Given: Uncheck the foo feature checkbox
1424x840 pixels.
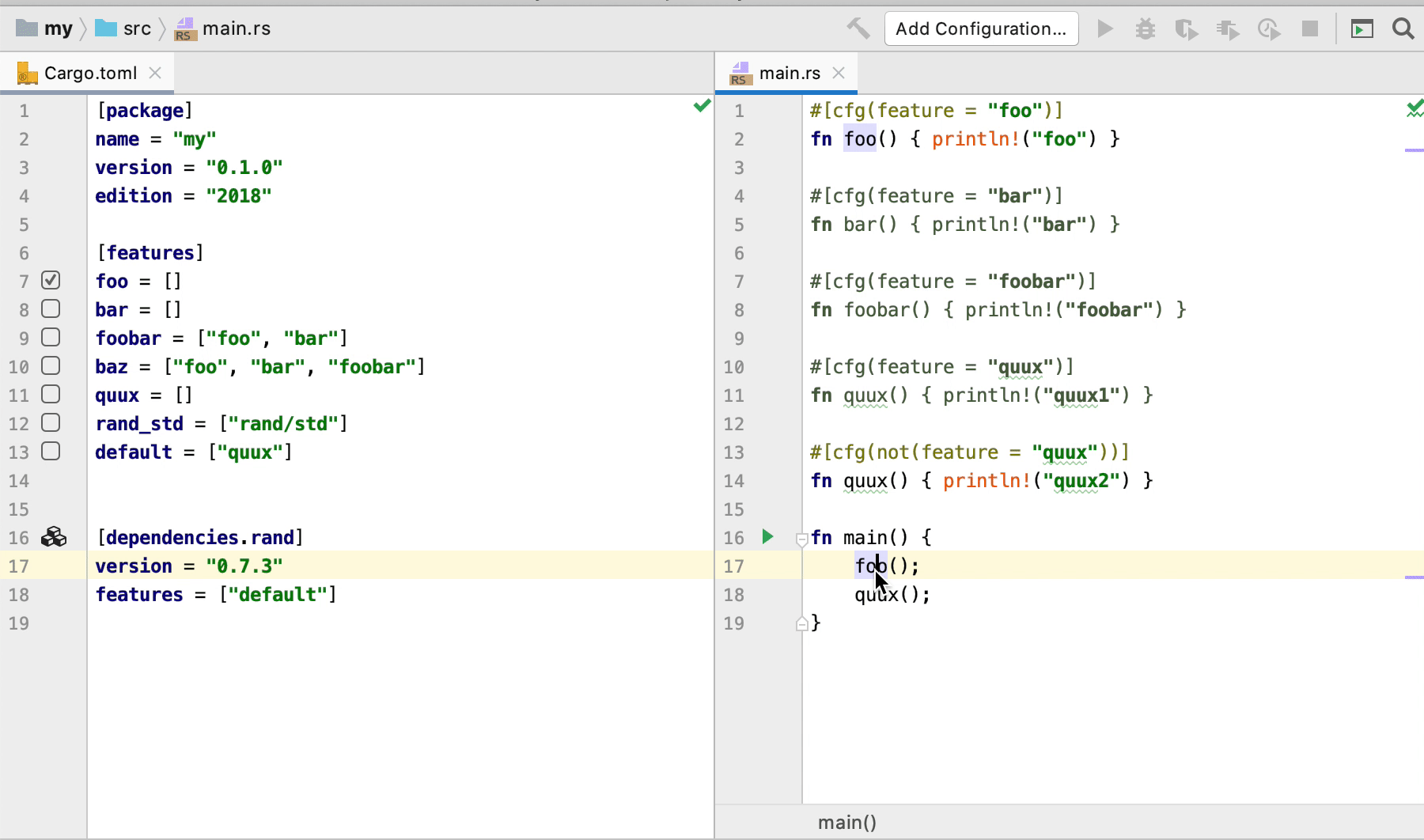Looking at the screenshot, I should tap(51, 280).
